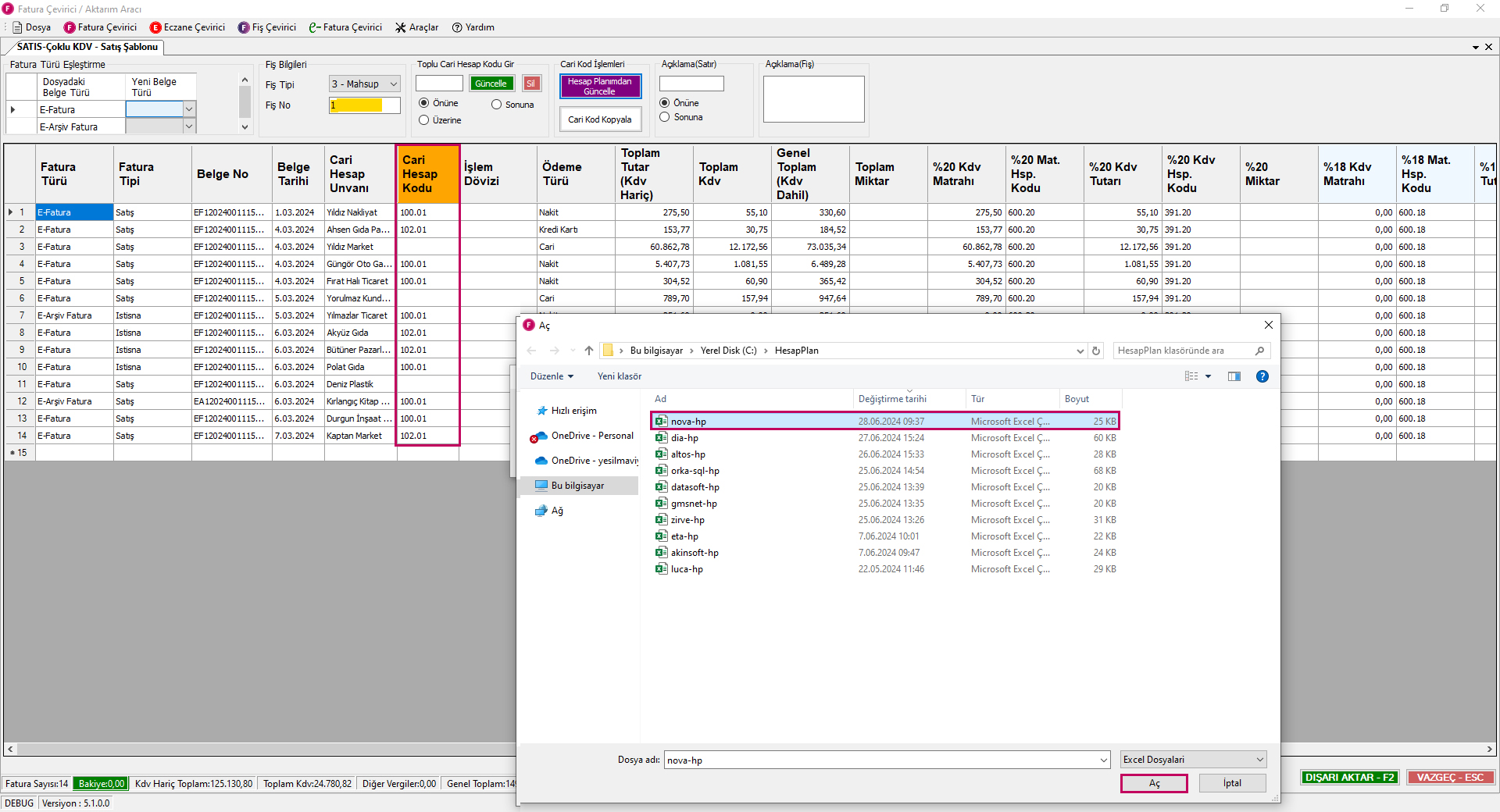Click the Aç button
The image size is (1500, 812).
click(x=1154, y=783)
